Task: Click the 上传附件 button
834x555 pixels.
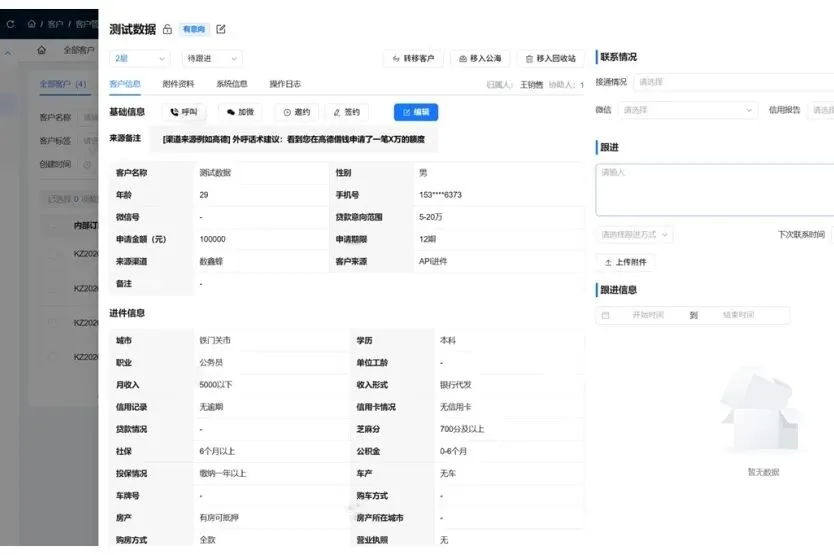Action: pyautogui.click(x=626, y=262)
